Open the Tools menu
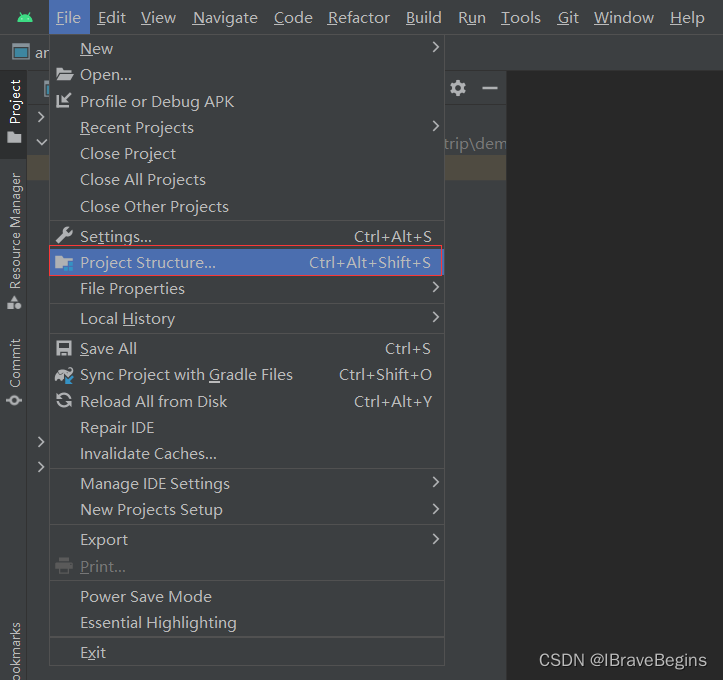This screenshot has width=723, height=680. (x=521, y=18)
